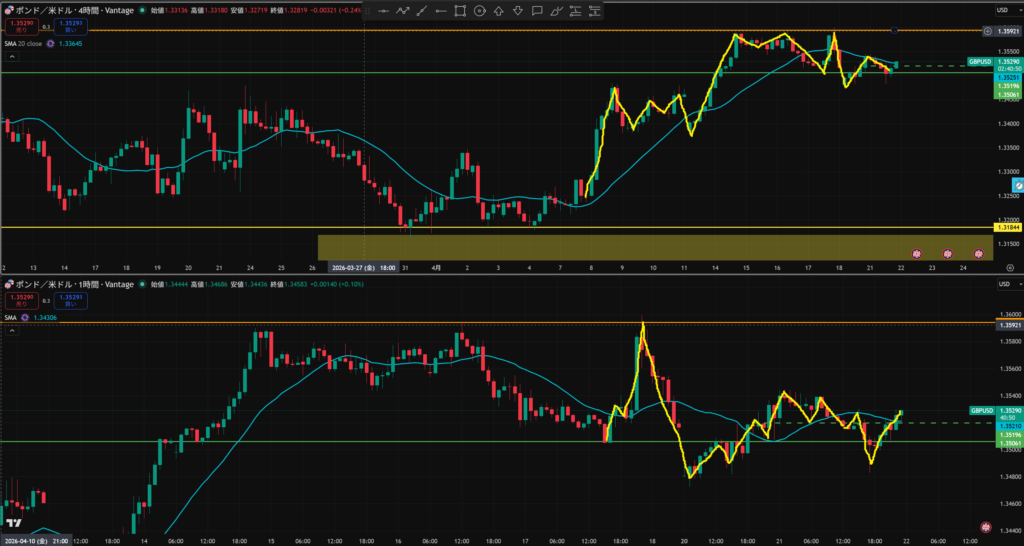This screenshot has height=546, width=1024.
Task: Select the horizontal line drawing tool
Action: pos(383,12)
